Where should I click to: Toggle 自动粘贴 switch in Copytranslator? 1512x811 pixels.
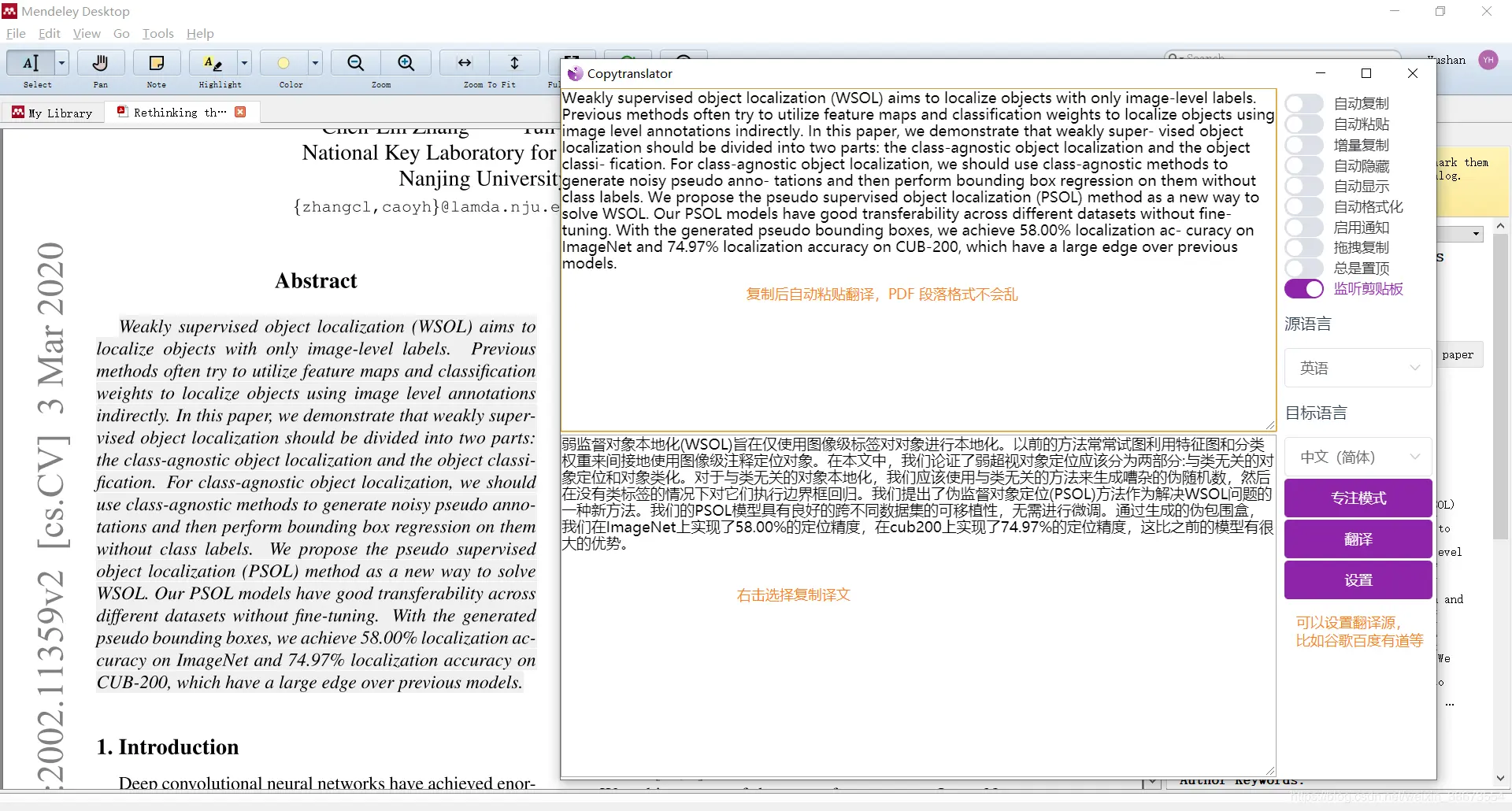click(x=1304, y=124)
